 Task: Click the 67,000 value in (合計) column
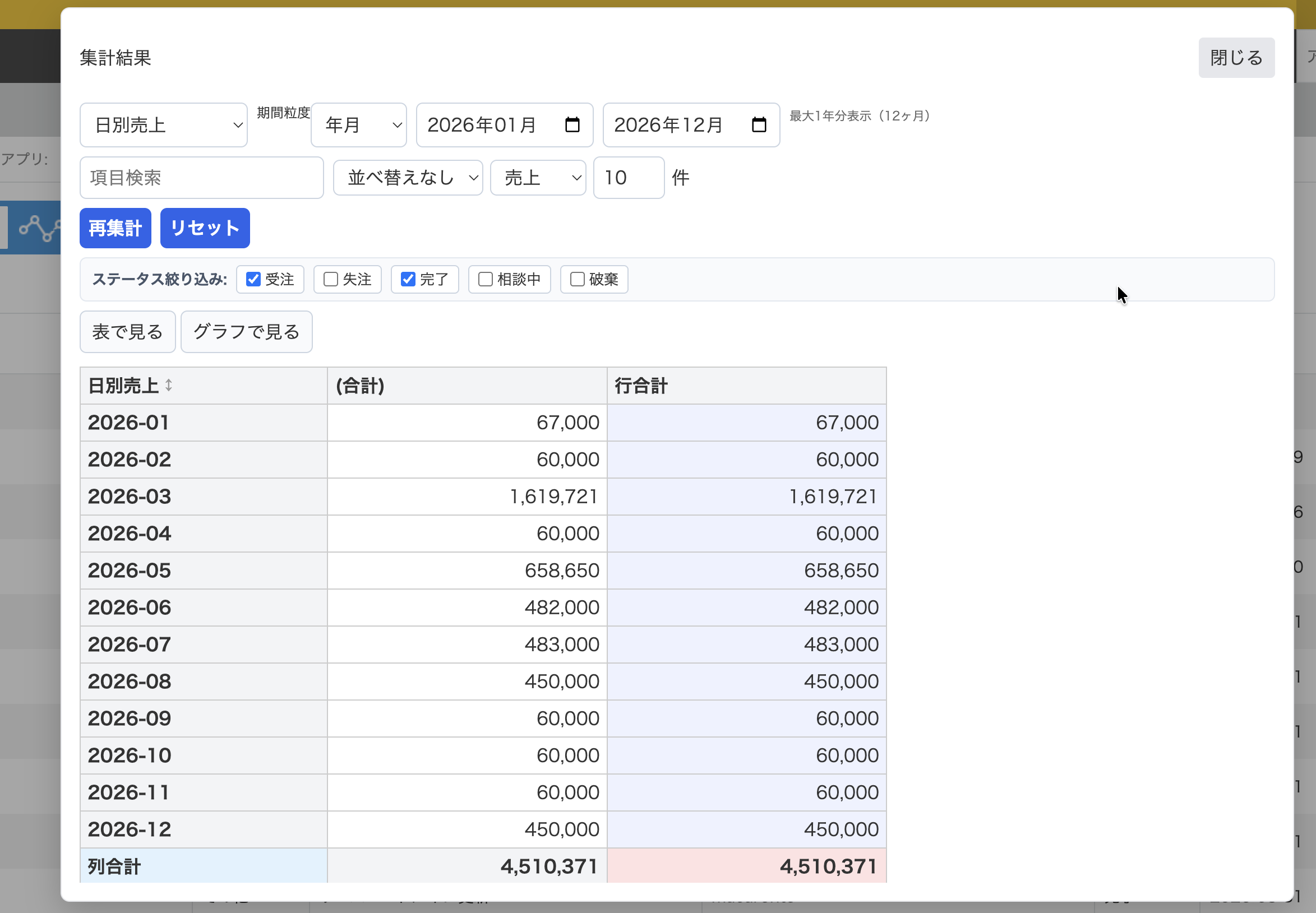[x=567, y=423]
